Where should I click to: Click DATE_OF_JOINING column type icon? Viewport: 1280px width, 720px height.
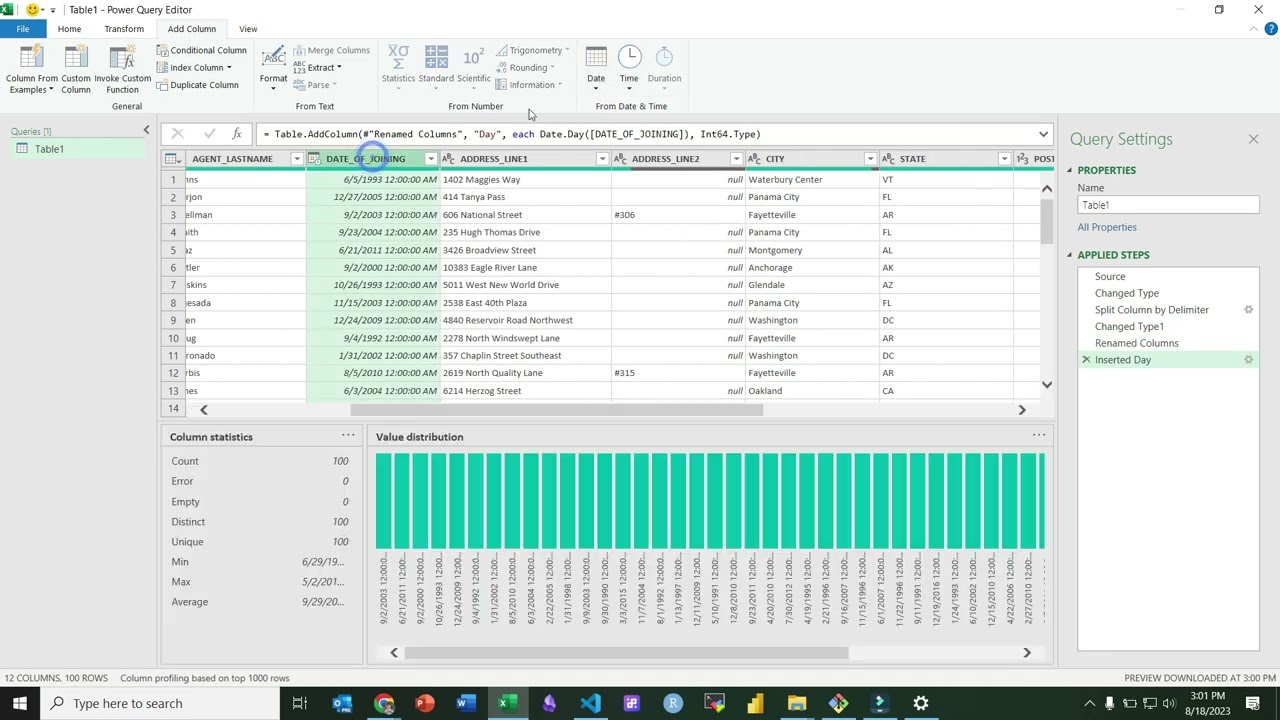(314, 159)
